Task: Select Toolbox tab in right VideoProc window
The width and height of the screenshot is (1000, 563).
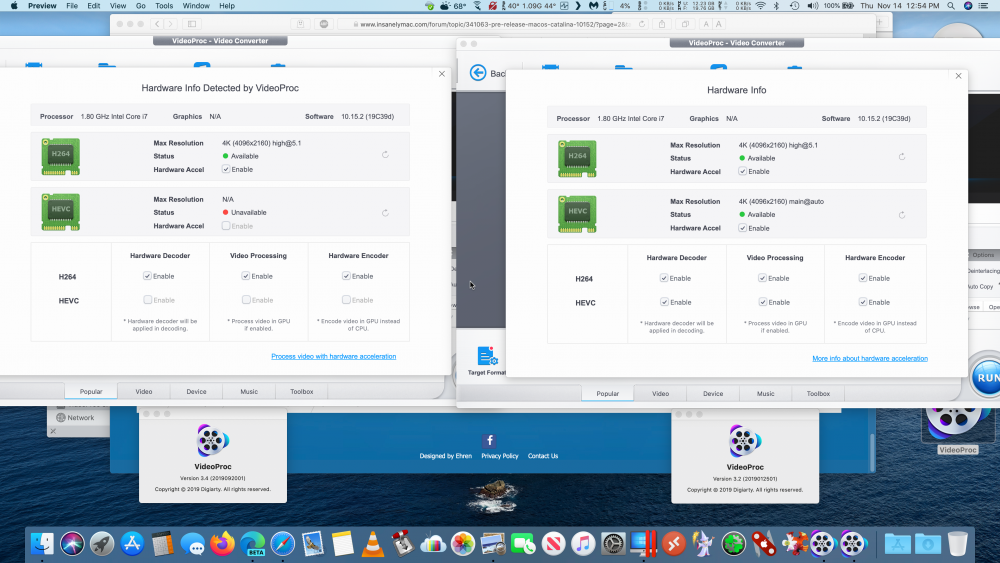Action: click(818, 393)
